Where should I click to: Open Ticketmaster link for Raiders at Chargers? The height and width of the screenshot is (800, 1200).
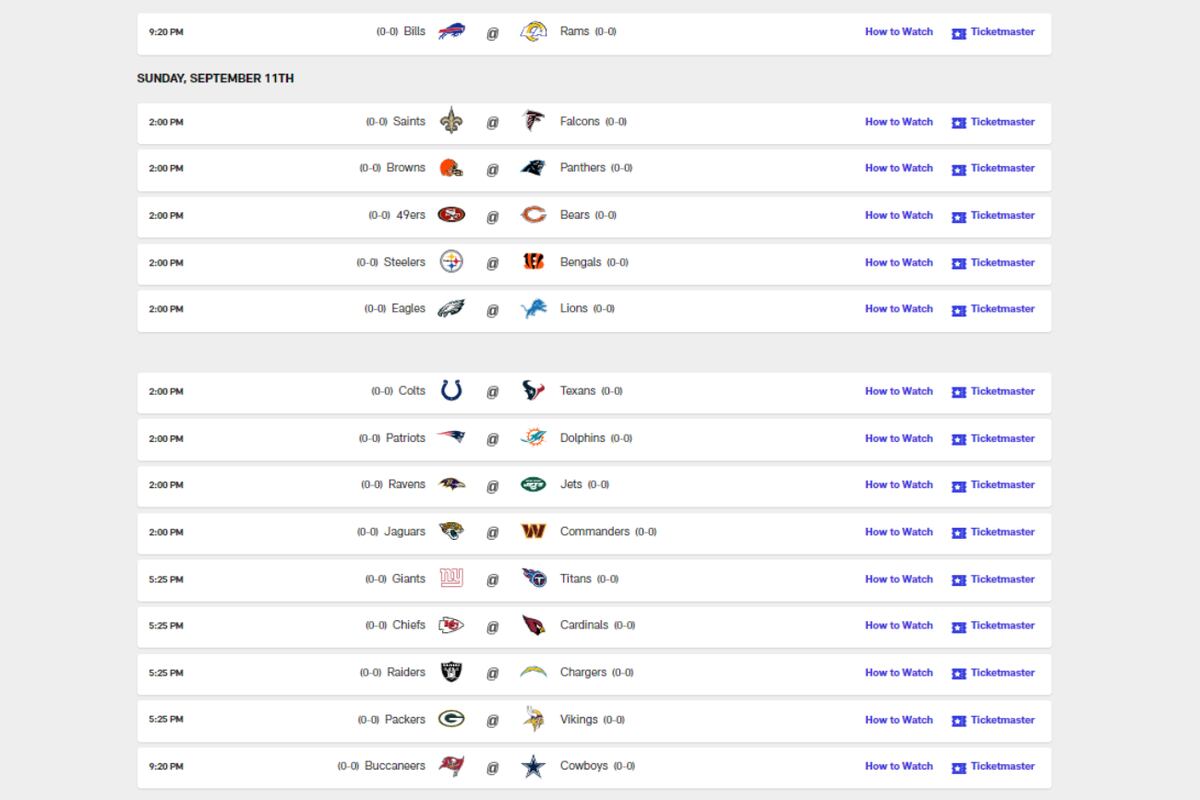pyautogui.click(x=993, y=673)
